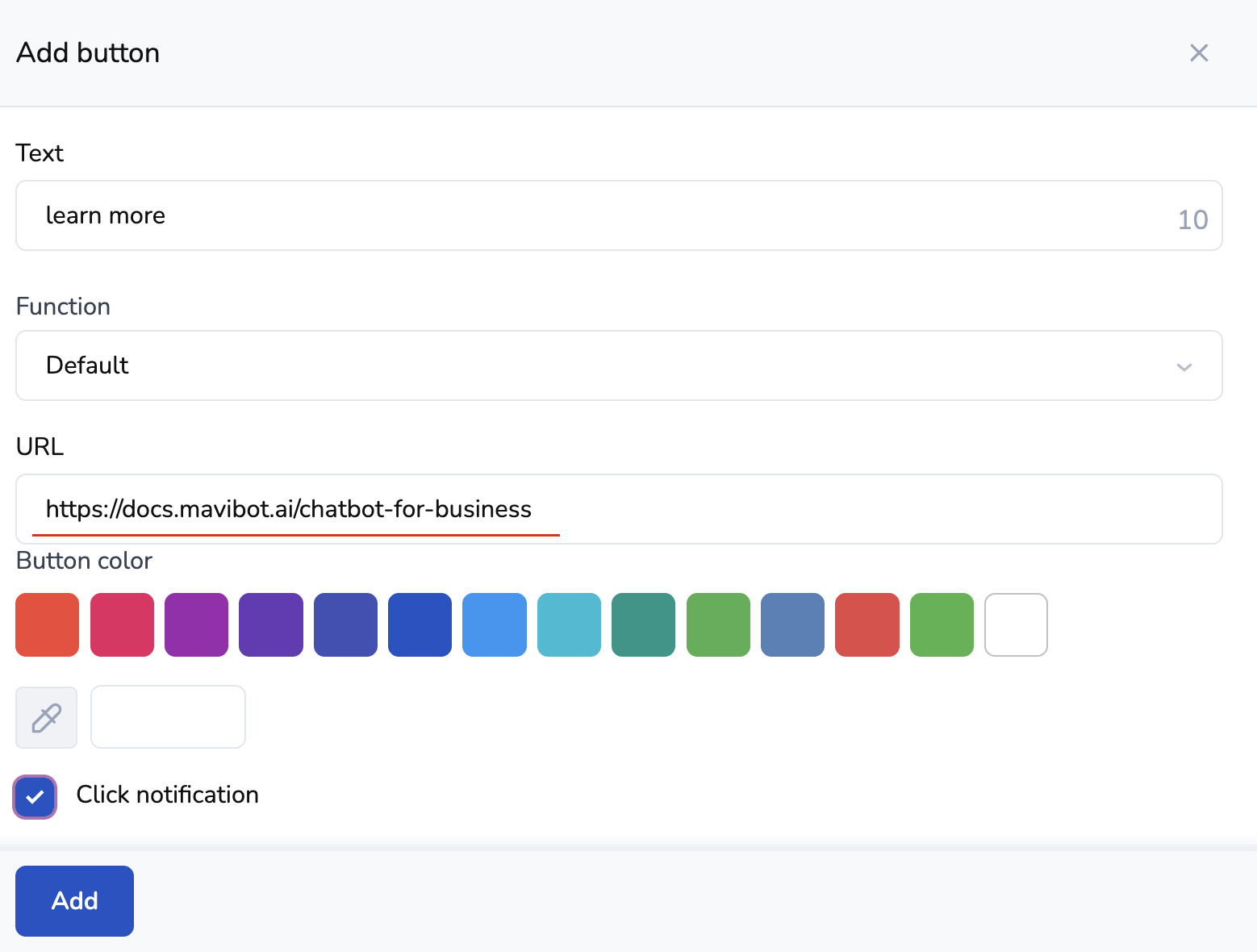Choose the white button color swatch
This screenshot has width=1257, height=952.
1016,624
